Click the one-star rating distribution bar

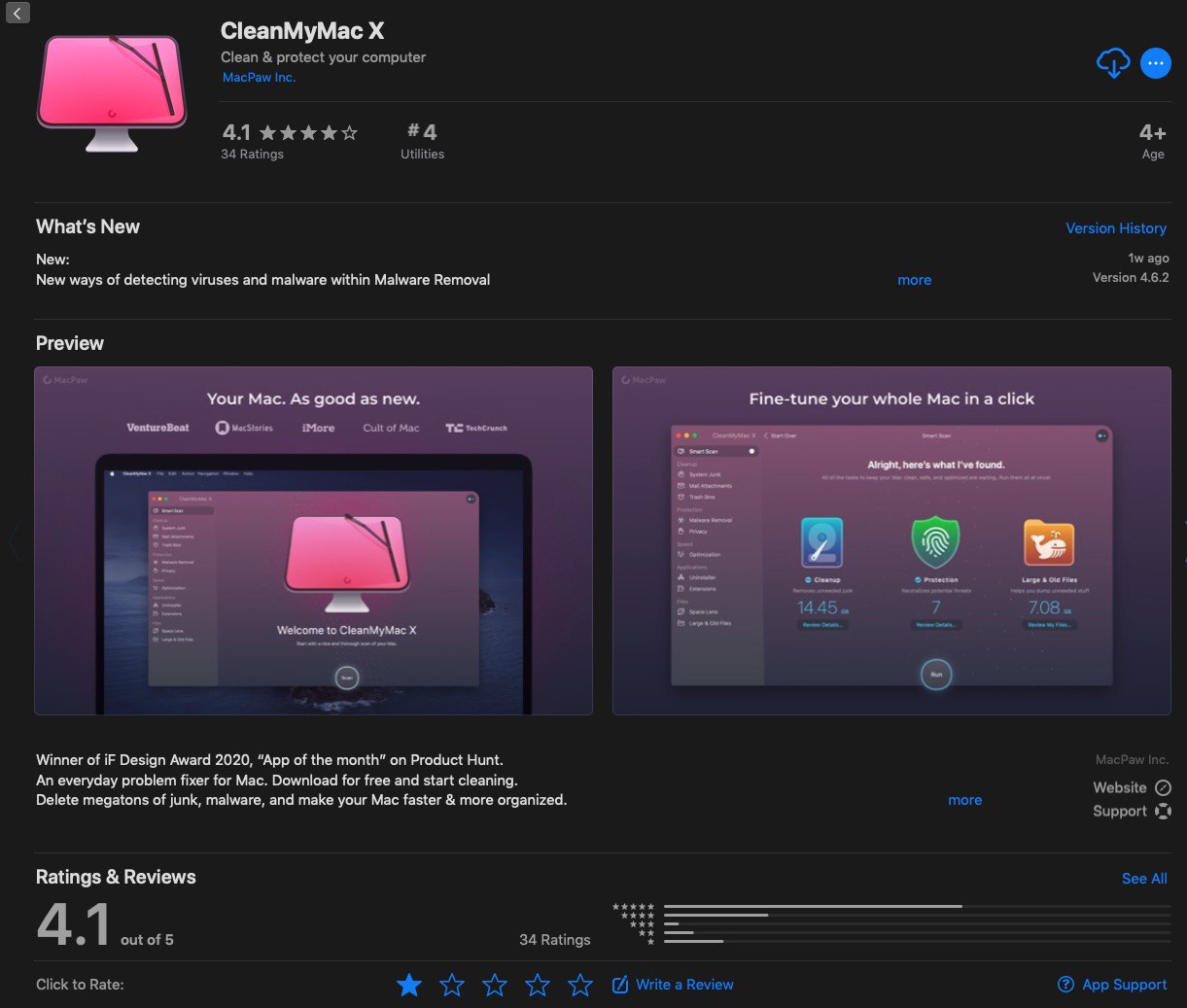point(917,941)
